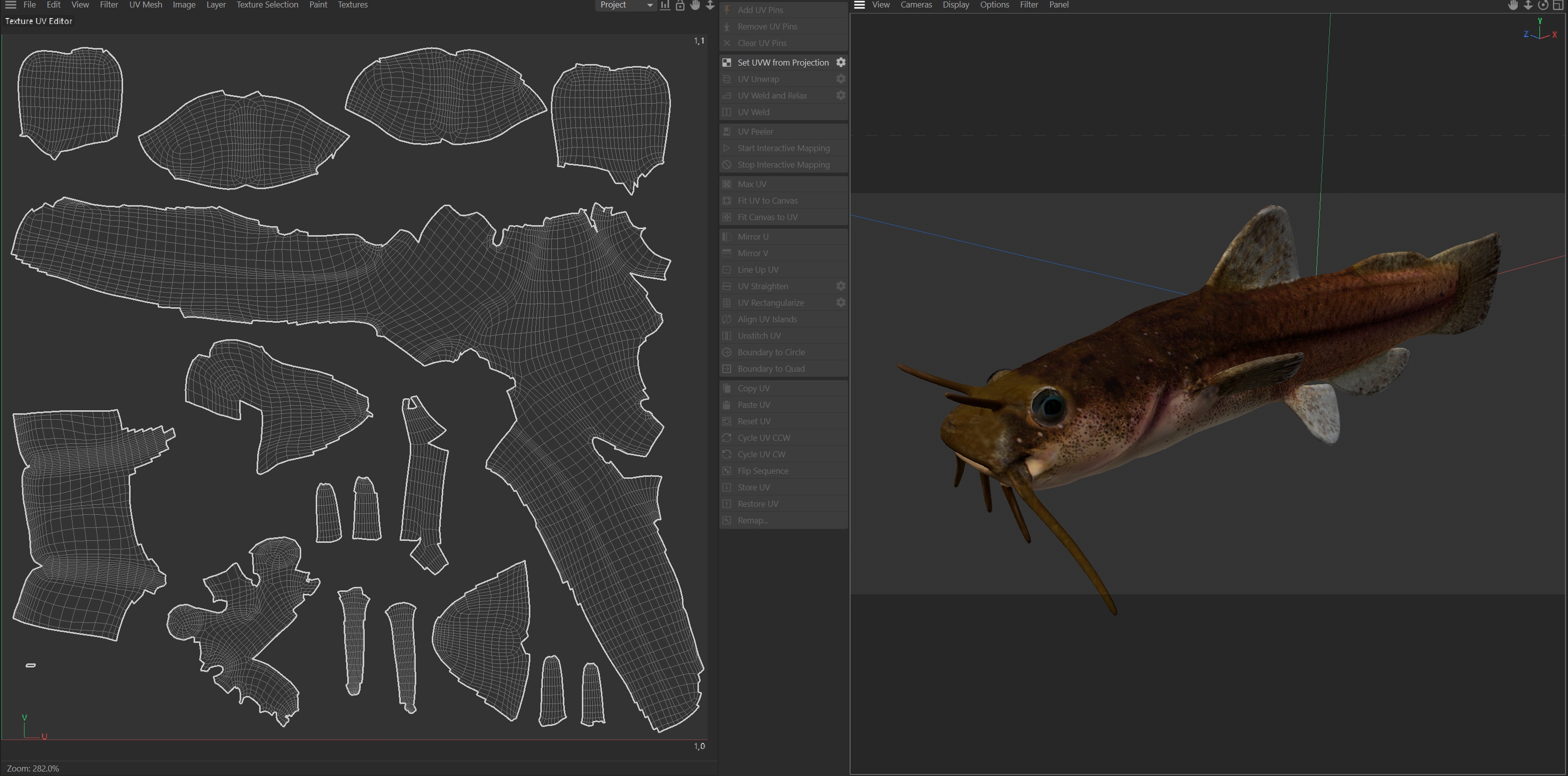
Task: Open the Texture Selection menu
Action: click(267, 5)
